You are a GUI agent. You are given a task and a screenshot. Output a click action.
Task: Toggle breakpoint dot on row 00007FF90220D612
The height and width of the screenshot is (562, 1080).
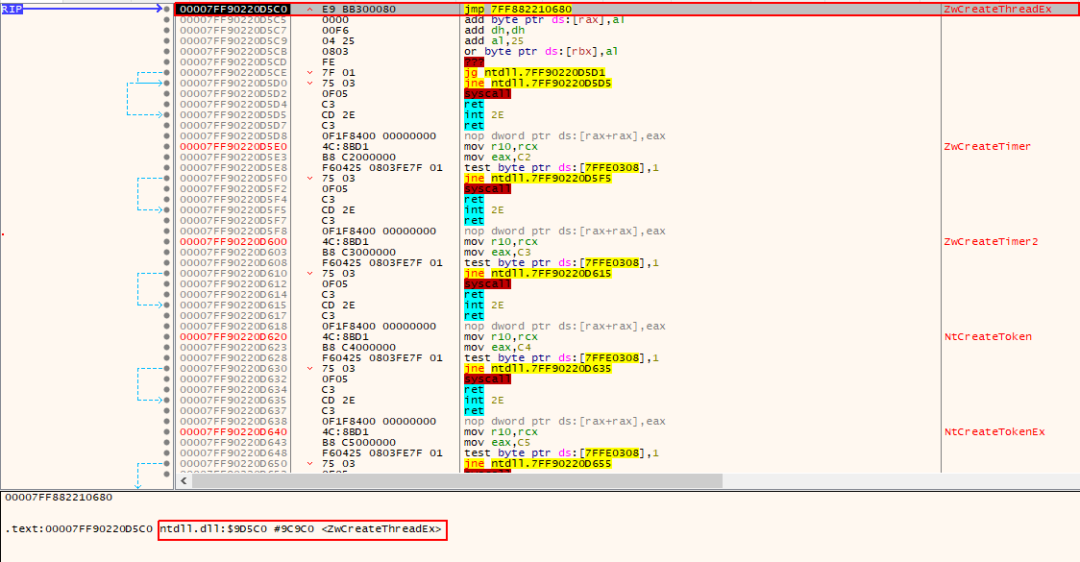tap(167, 284)
